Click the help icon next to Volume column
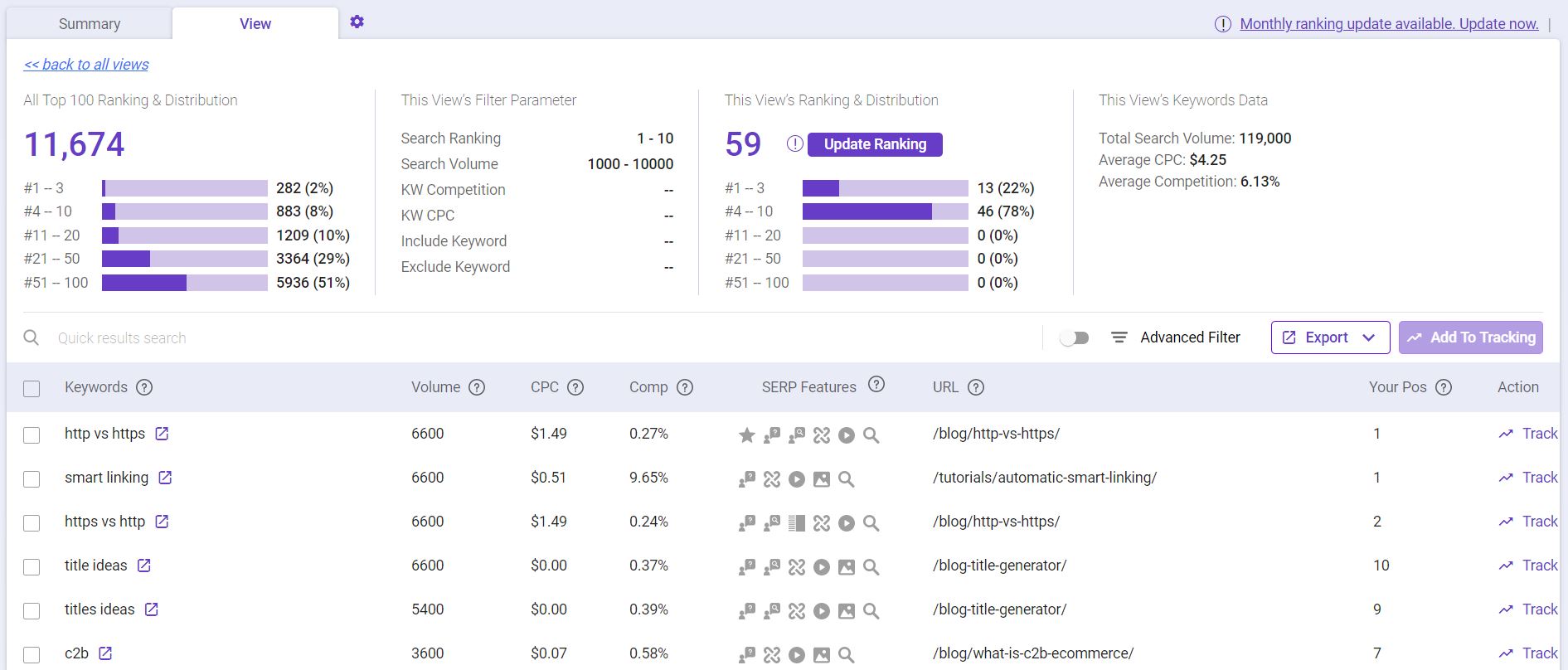The height and width of the screenshot is (670, 1568). [x=477, y=387]
